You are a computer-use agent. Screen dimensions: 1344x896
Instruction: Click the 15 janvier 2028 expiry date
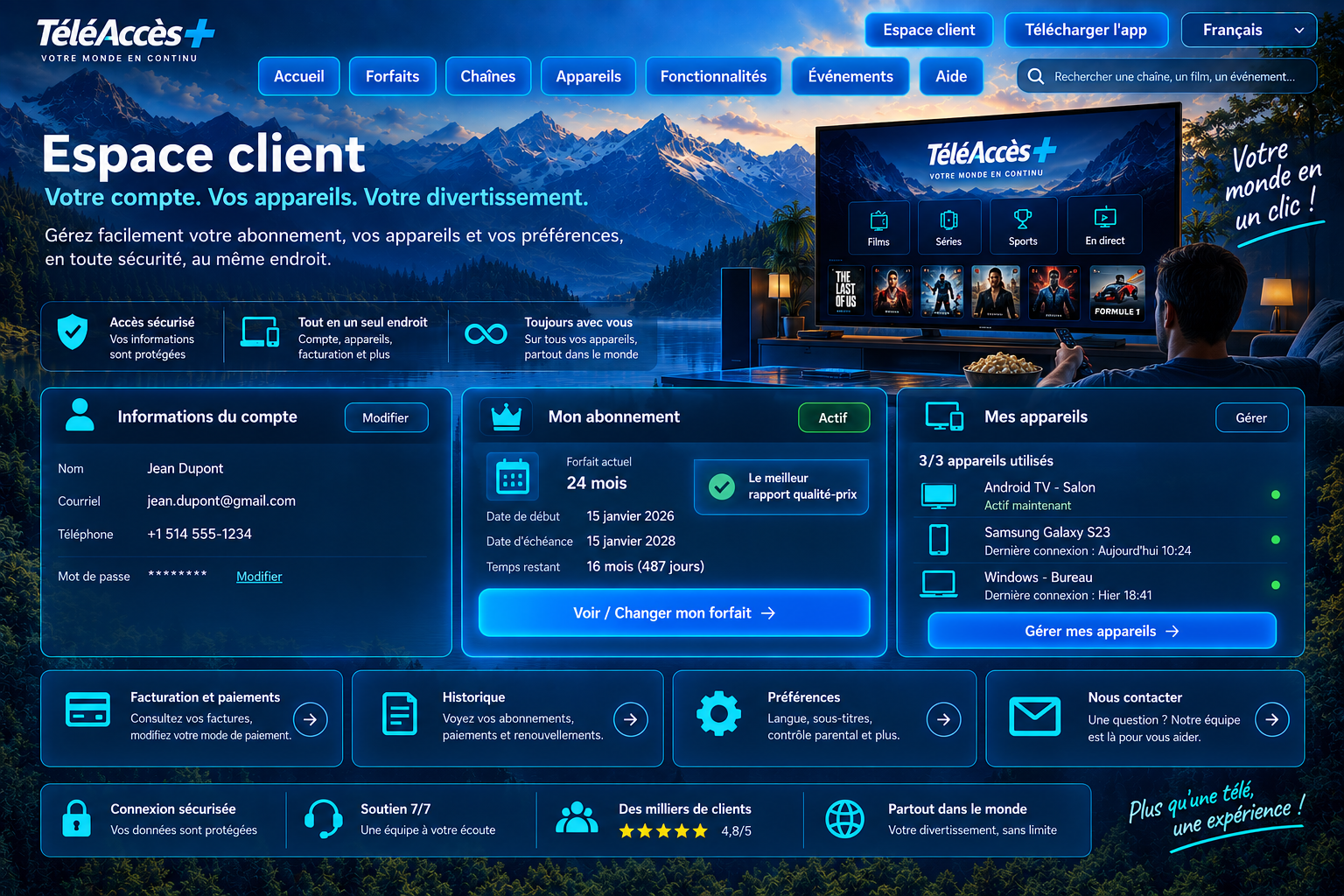[631, 541]
